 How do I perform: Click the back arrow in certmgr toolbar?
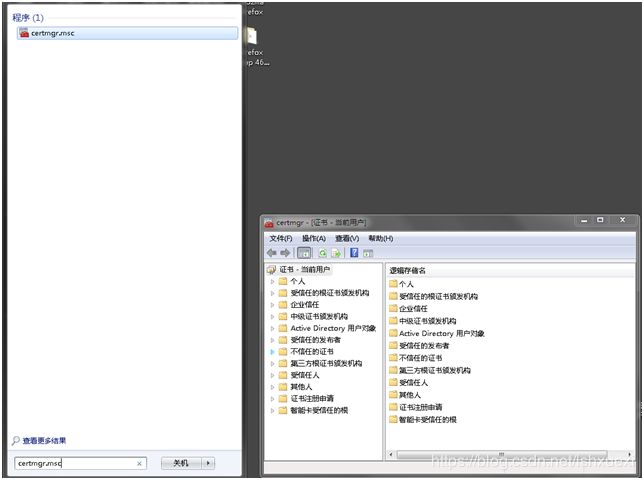[x=271, y=253]
